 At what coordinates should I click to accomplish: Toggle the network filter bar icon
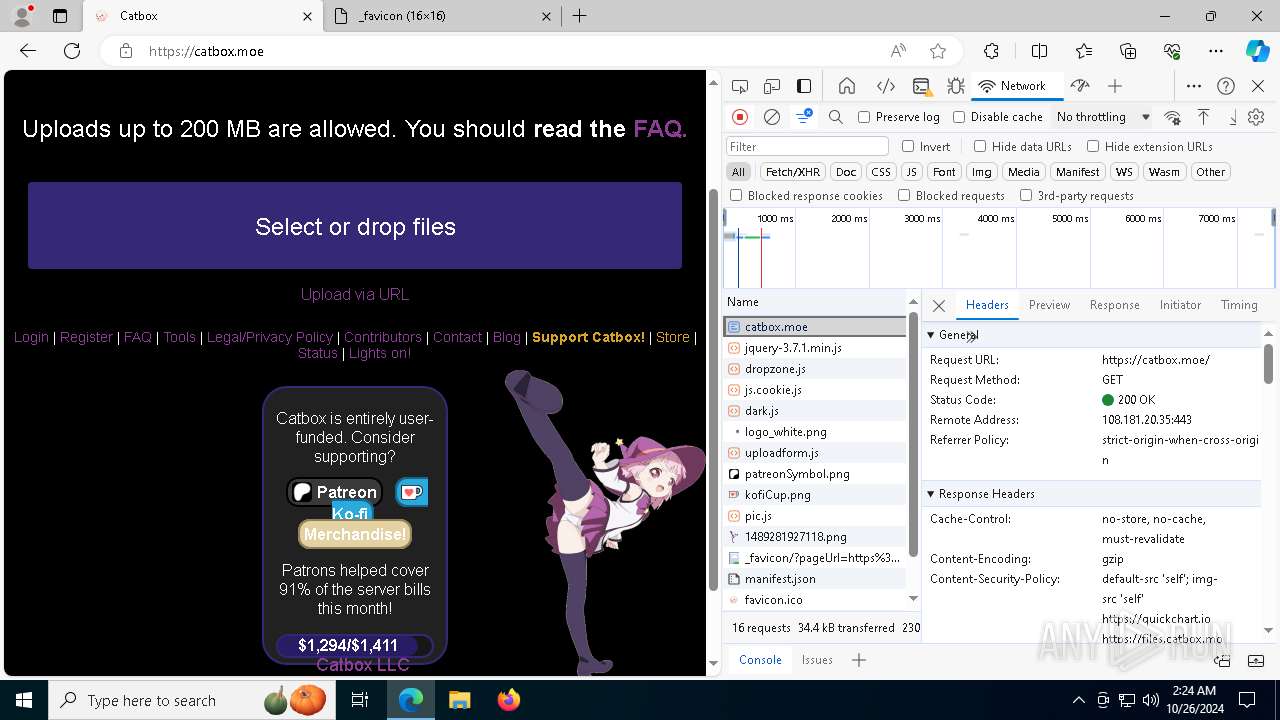tap(803, 117)
